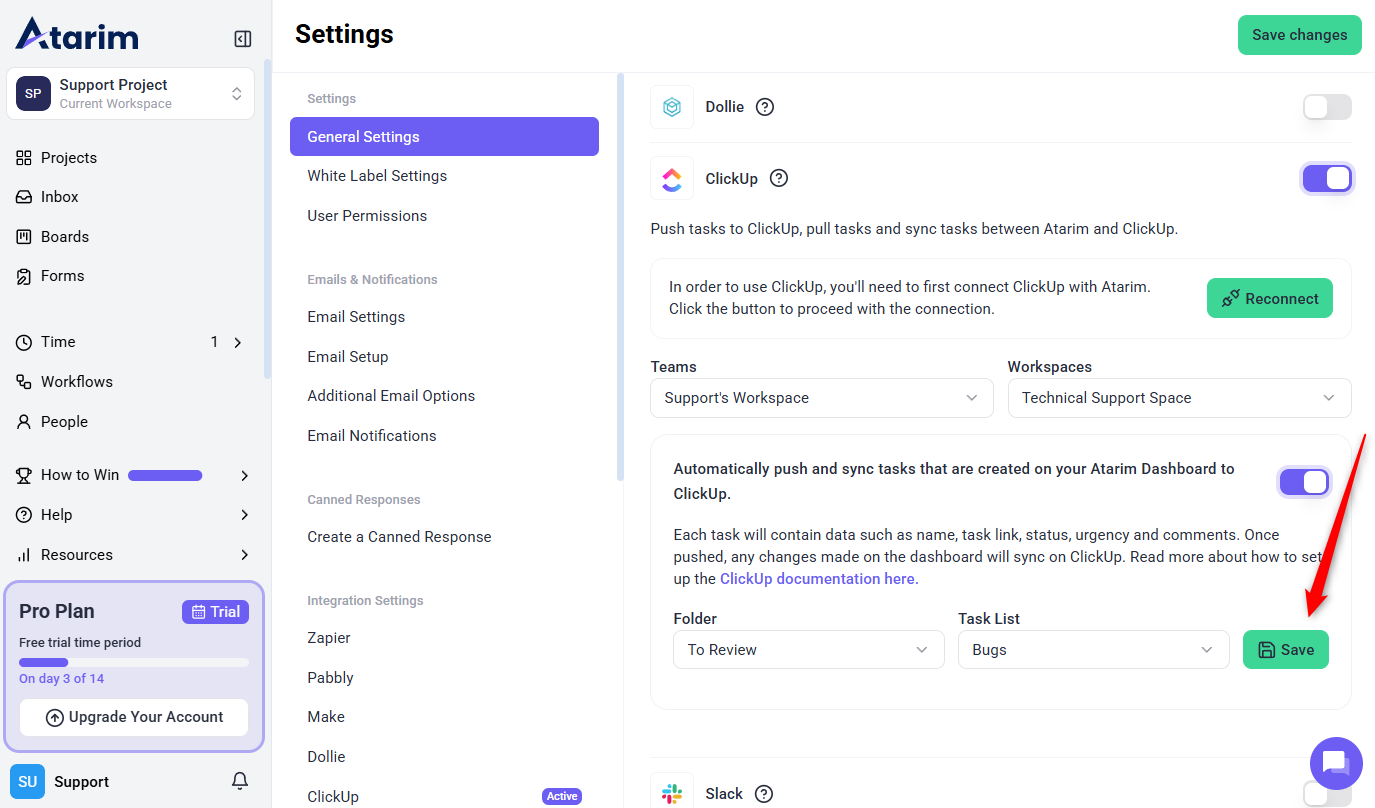Open Inbox from the sidebar
Viewport: 1375px width, 808px height.
pos(59,197)
